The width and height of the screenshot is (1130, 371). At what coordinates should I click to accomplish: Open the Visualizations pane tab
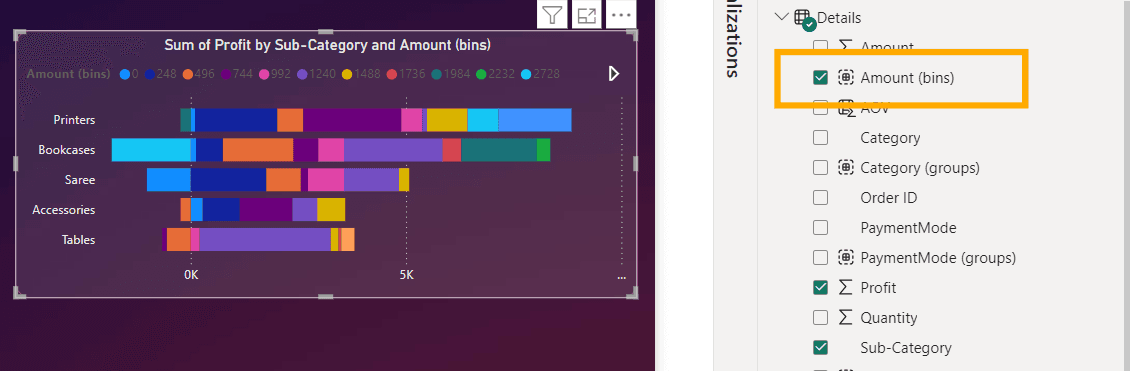(733, 39)
